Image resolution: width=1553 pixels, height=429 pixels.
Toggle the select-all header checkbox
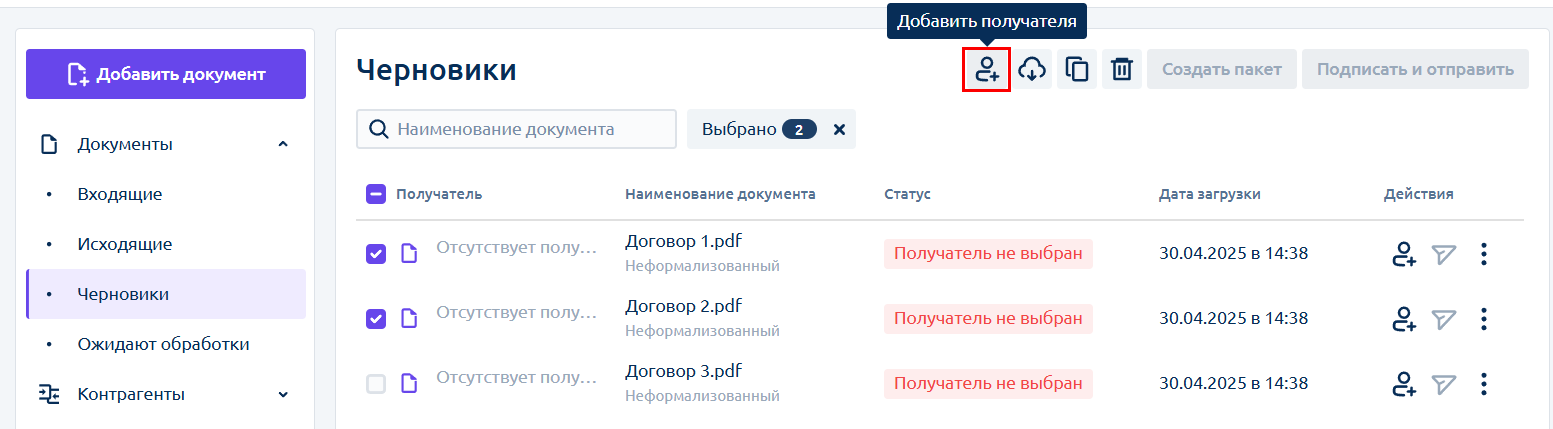pos(376,194)
